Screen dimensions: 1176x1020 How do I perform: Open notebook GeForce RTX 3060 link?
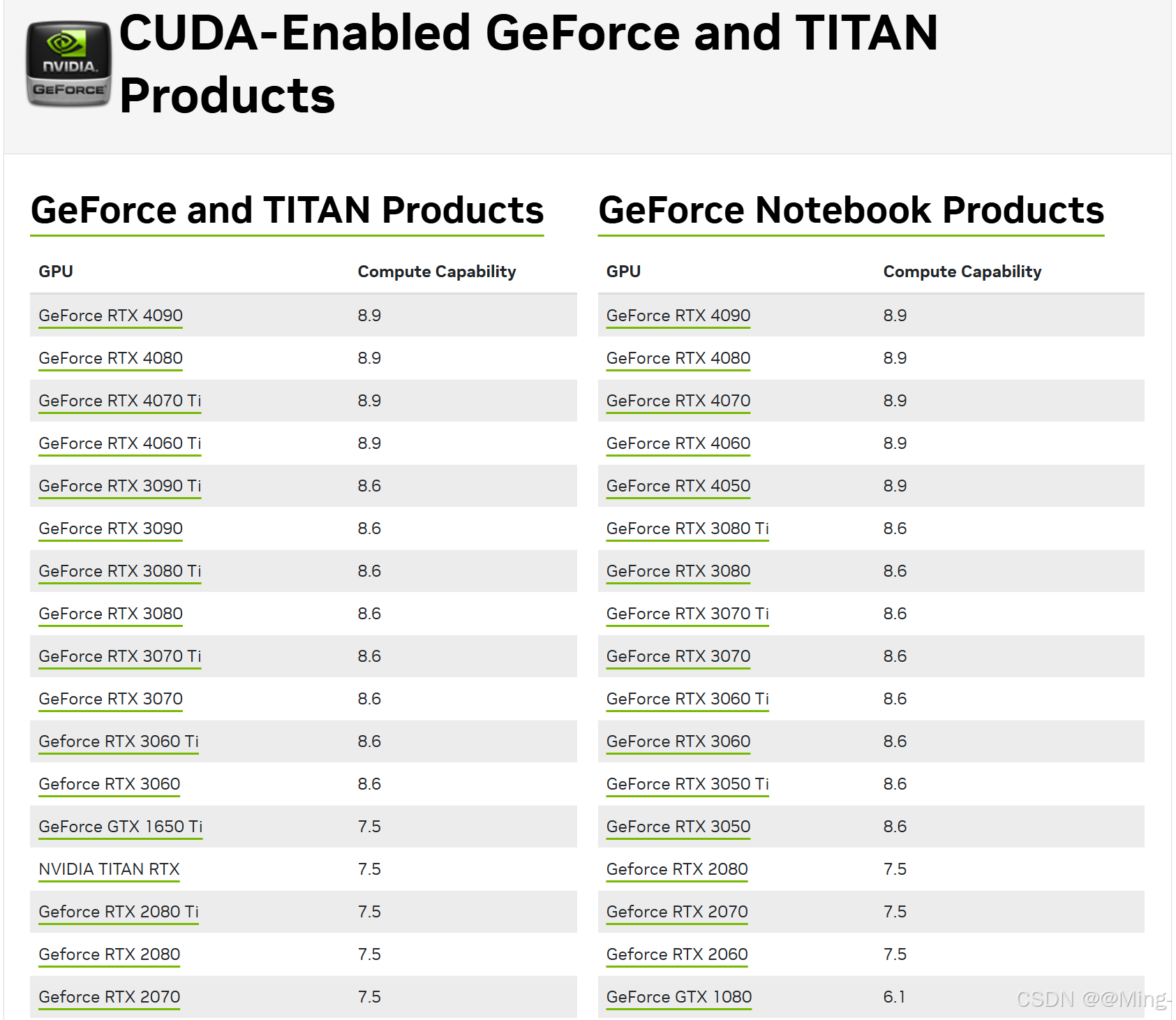pyautogui.click(x=678, y=741)
